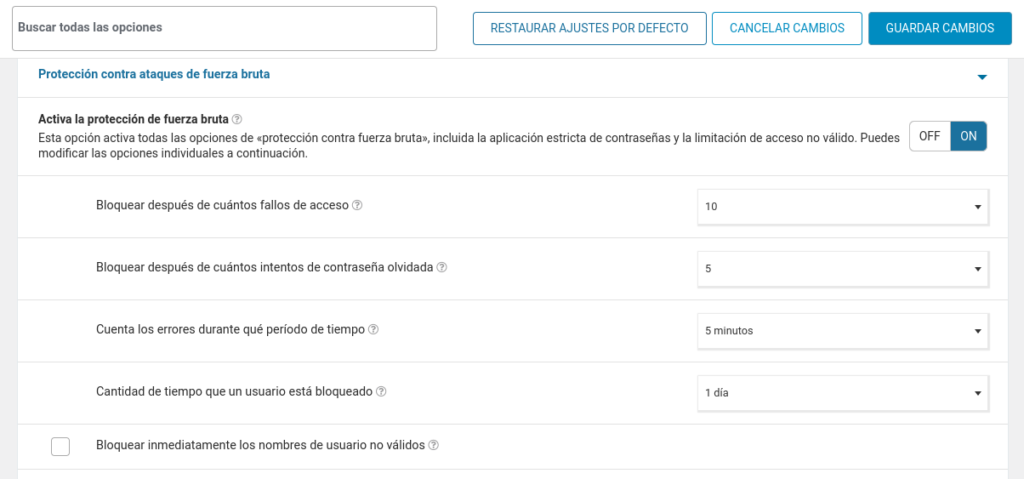View help for tiempo que usuario está bloqueado

pyautogui.click(x=381, y=391)
